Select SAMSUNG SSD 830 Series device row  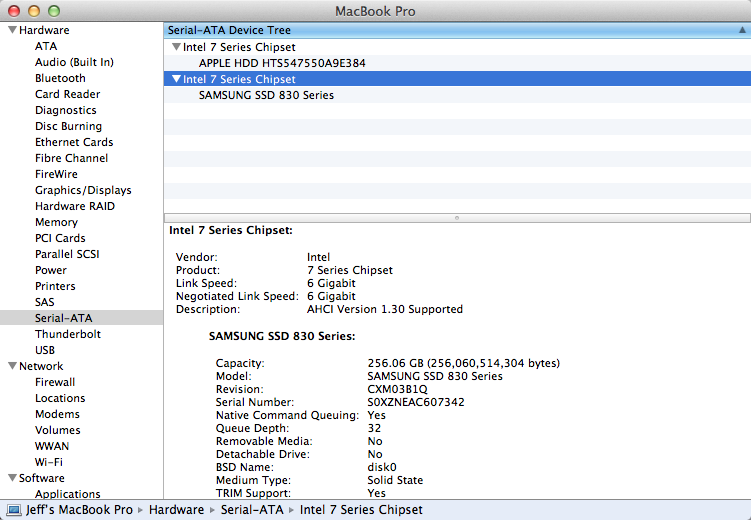[457, 95]
